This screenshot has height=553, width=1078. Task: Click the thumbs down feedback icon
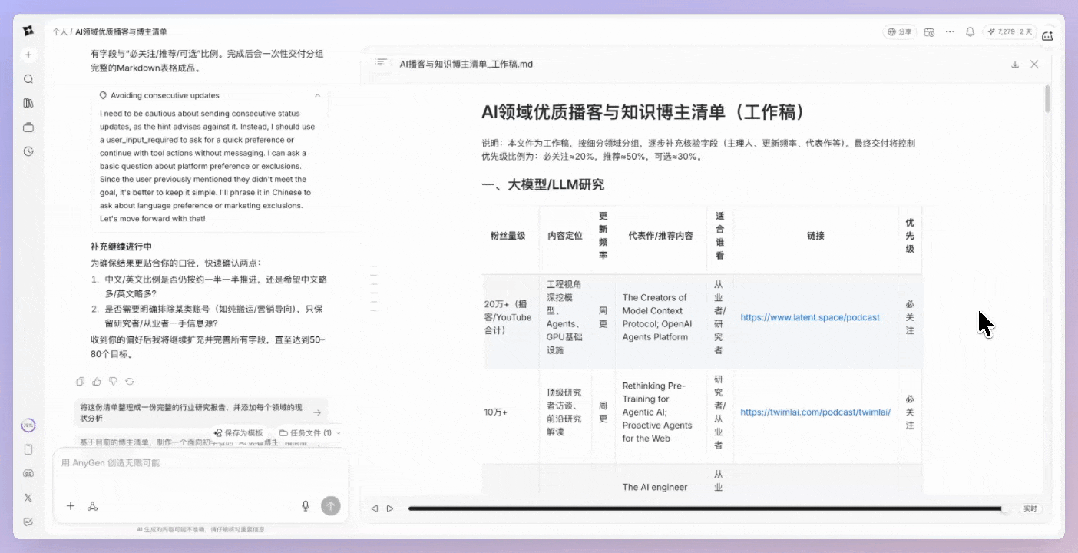(x=113, y=381)
